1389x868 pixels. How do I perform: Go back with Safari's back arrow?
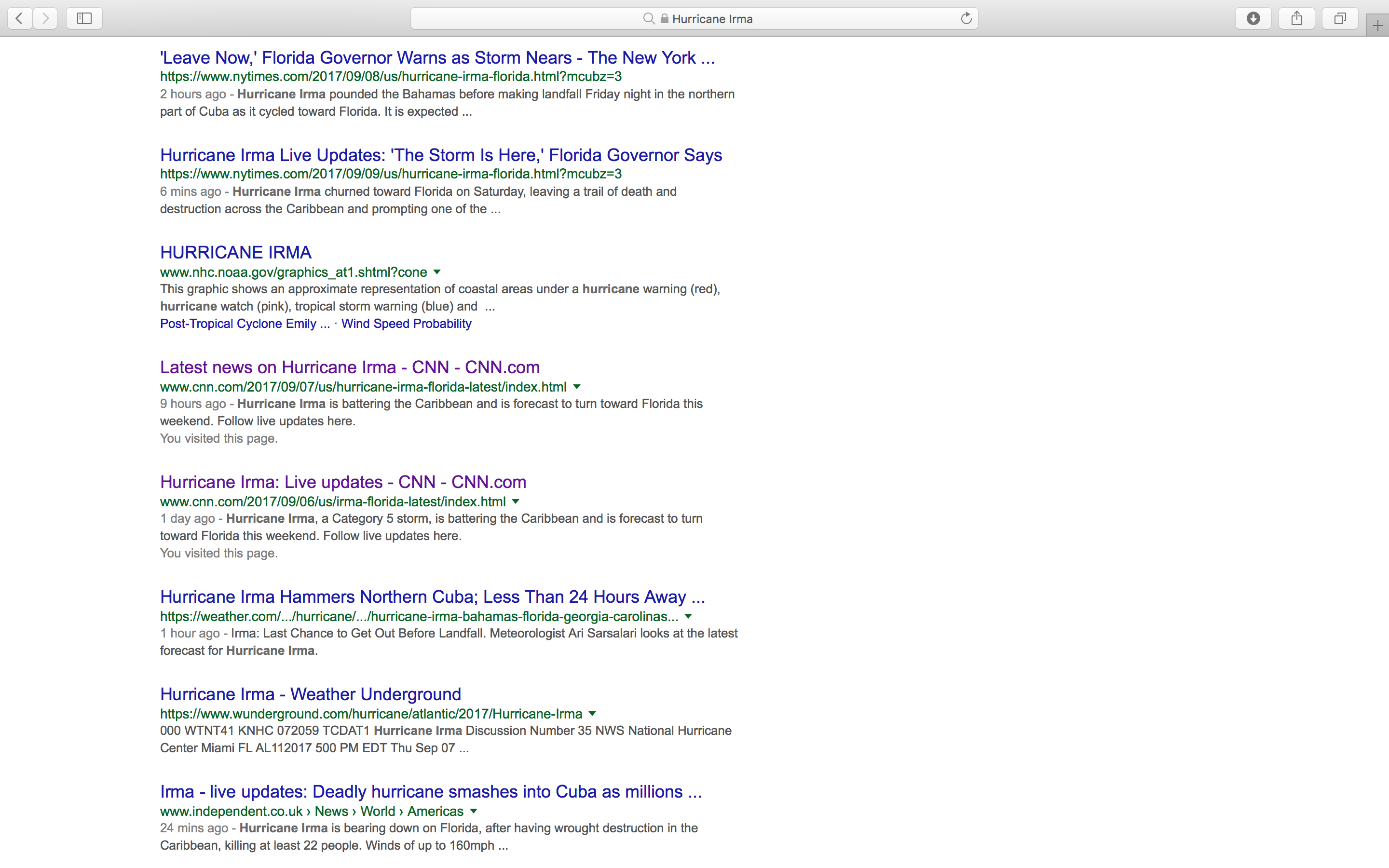[x=19, y=18]
